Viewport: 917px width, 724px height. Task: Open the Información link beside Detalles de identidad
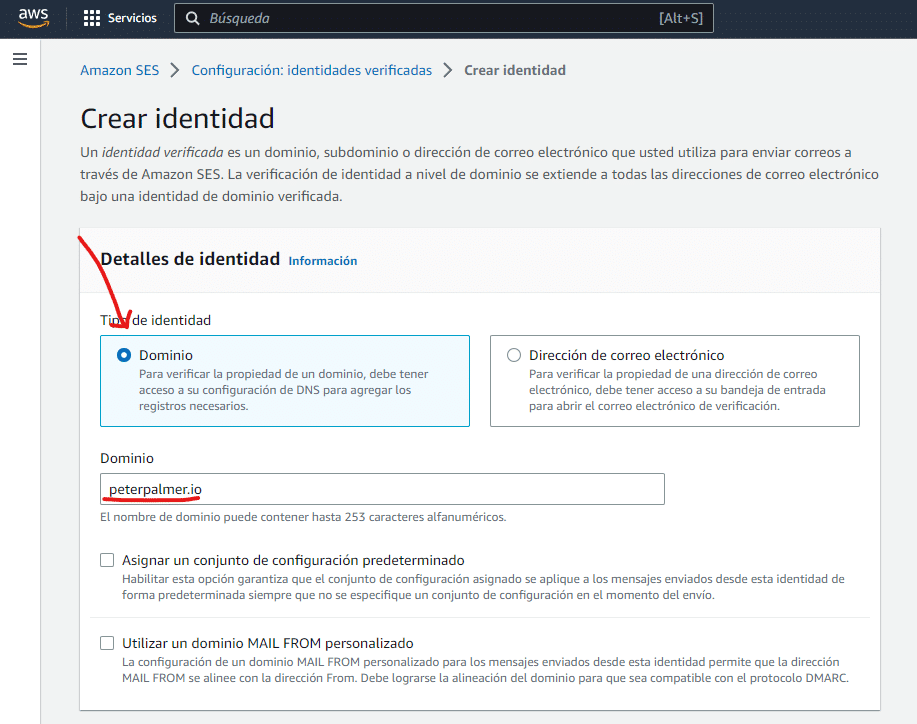(322, 261)
